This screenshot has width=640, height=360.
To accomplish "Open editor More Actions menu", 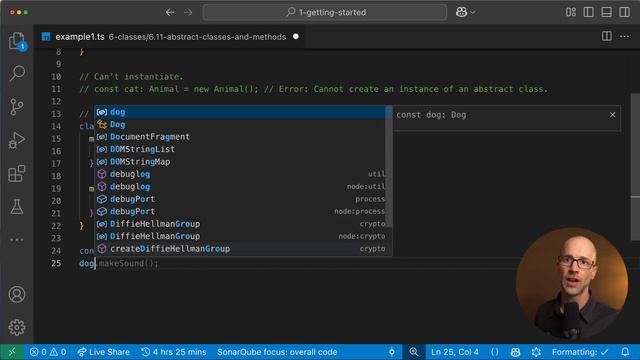I will [x=624, y=36].
